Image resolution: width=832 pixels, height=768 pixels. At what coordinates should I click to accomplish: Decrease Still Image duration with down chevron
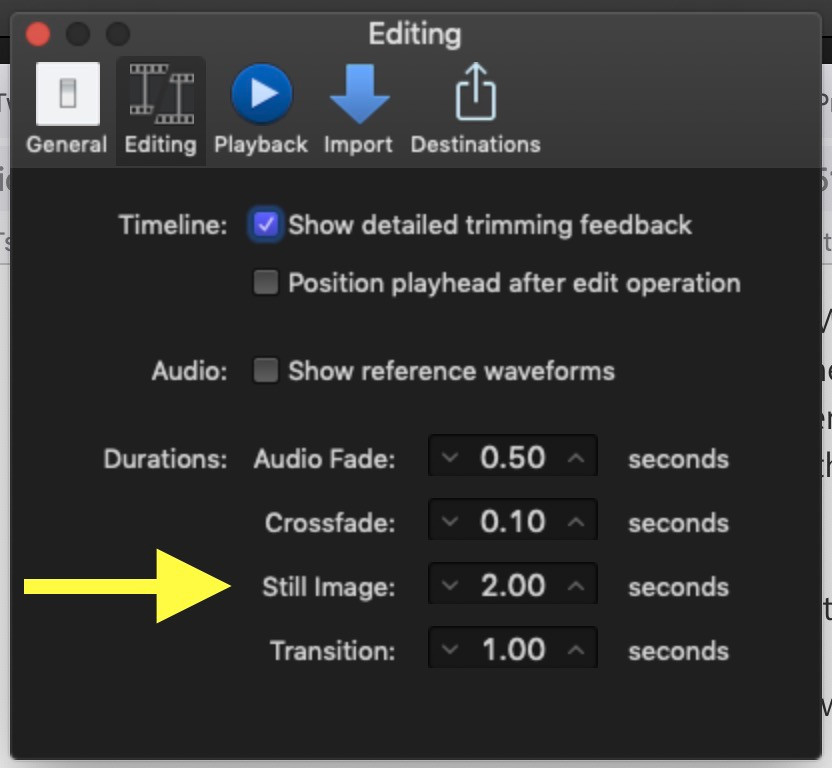click(450, 587)
